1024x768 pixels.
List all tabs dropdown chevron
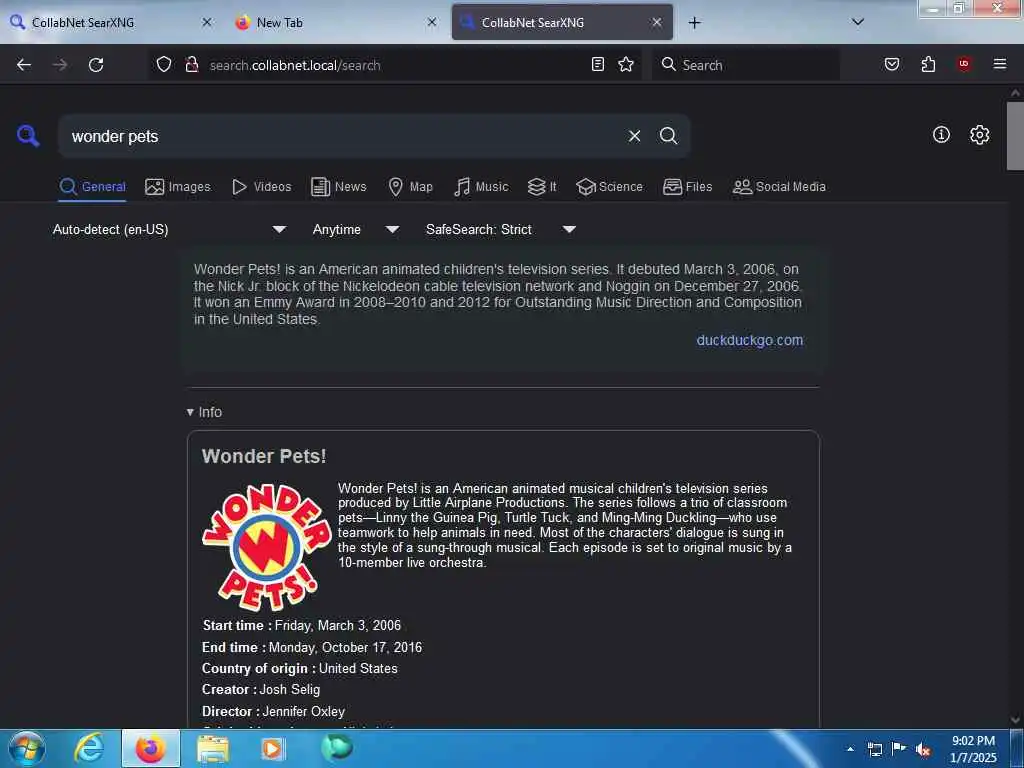tap(858, 22)
